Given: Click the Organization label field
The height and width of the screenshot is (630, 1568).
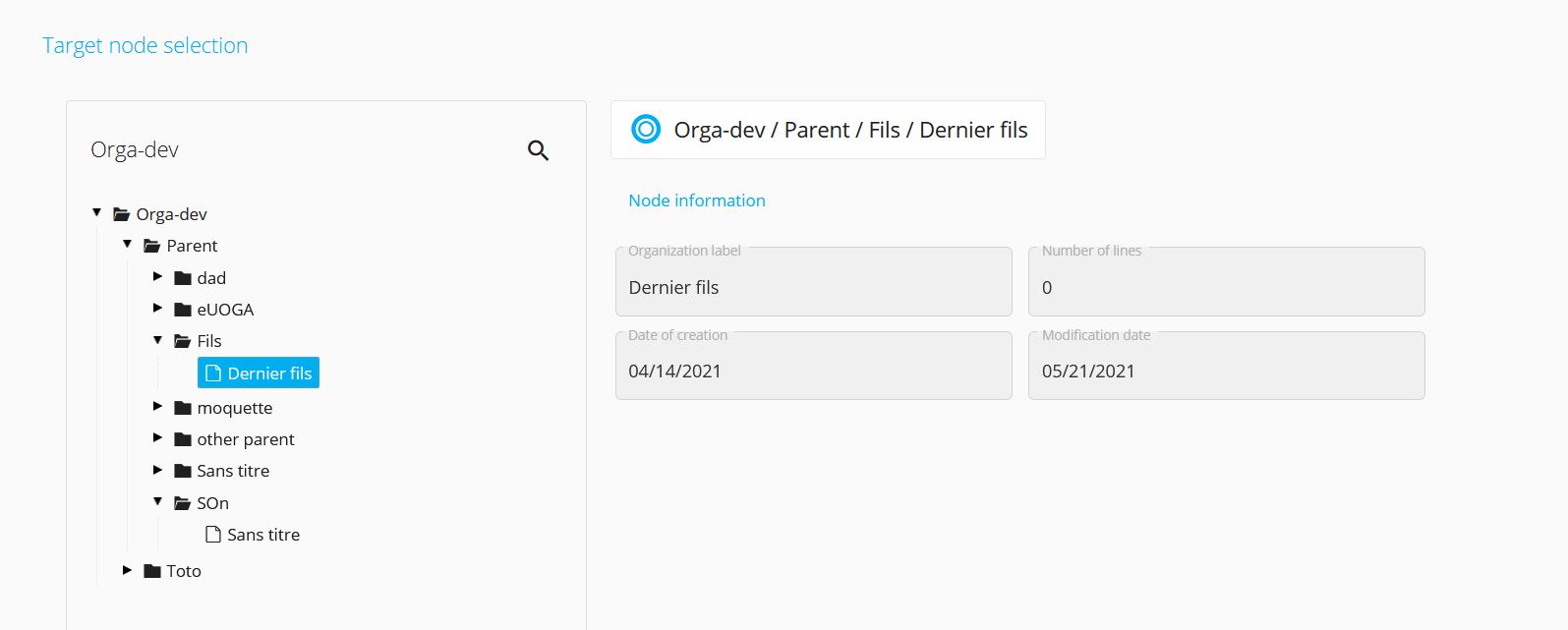Looking at the screenshot, I should (814, 281).
